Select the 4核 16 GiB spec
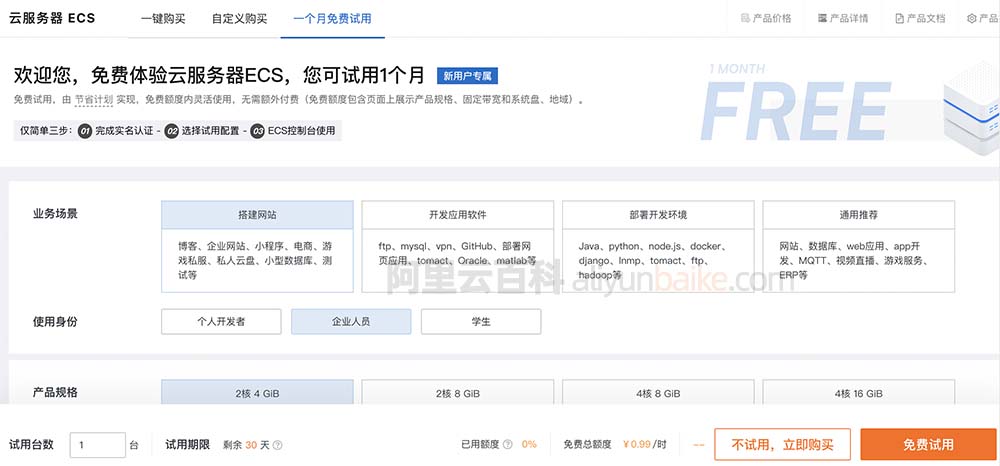The height and width of the screenshot is (466, 1000). [858, 393]
